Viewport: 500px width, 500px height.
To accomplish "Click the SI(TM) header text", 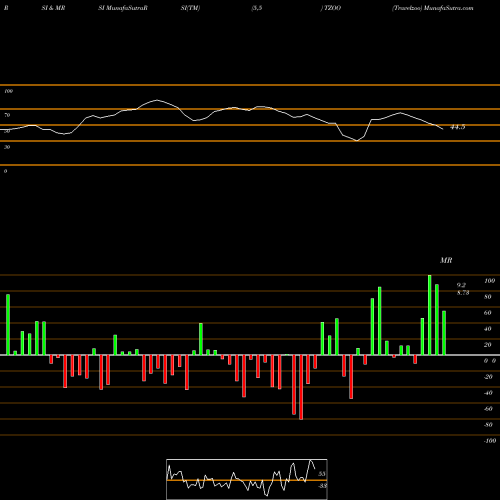I will pyautogui.click(x=190, y=8).
